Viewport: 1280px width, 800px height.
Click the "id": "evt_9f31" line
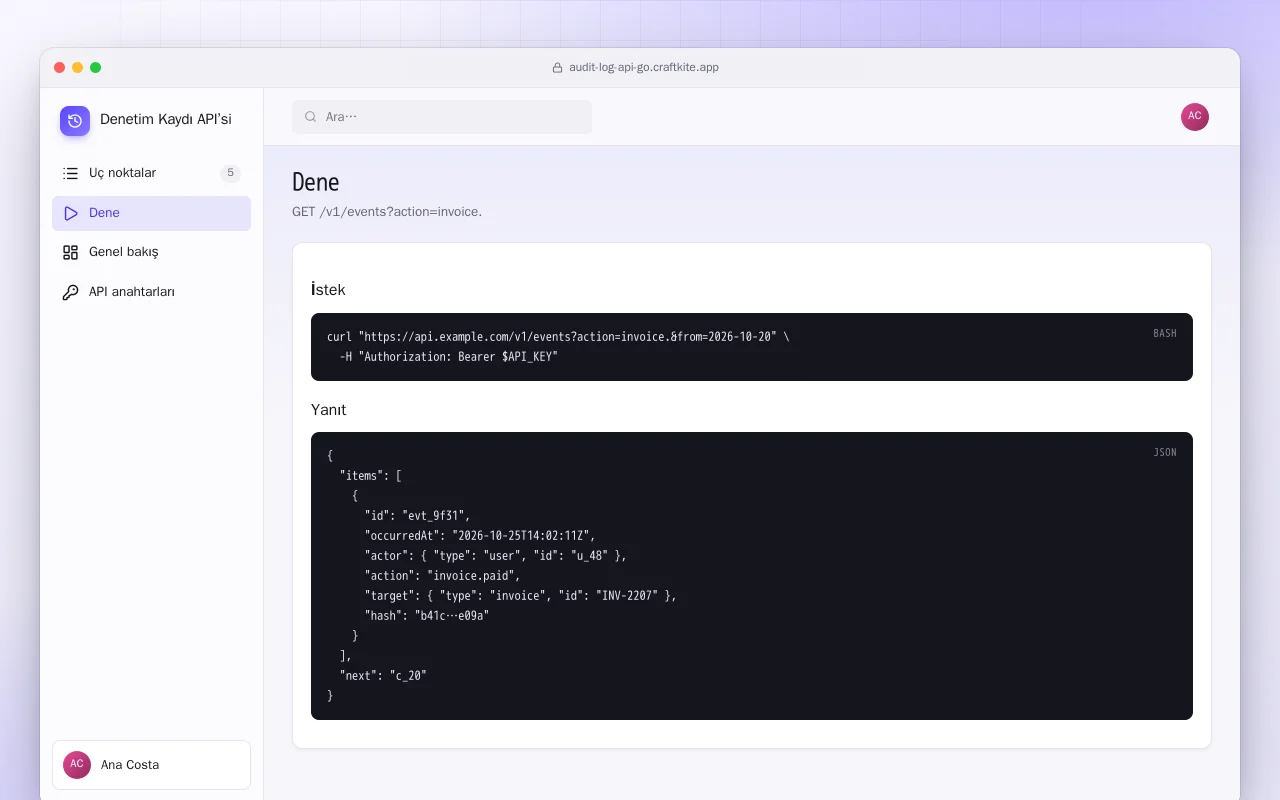click(417, 516)
